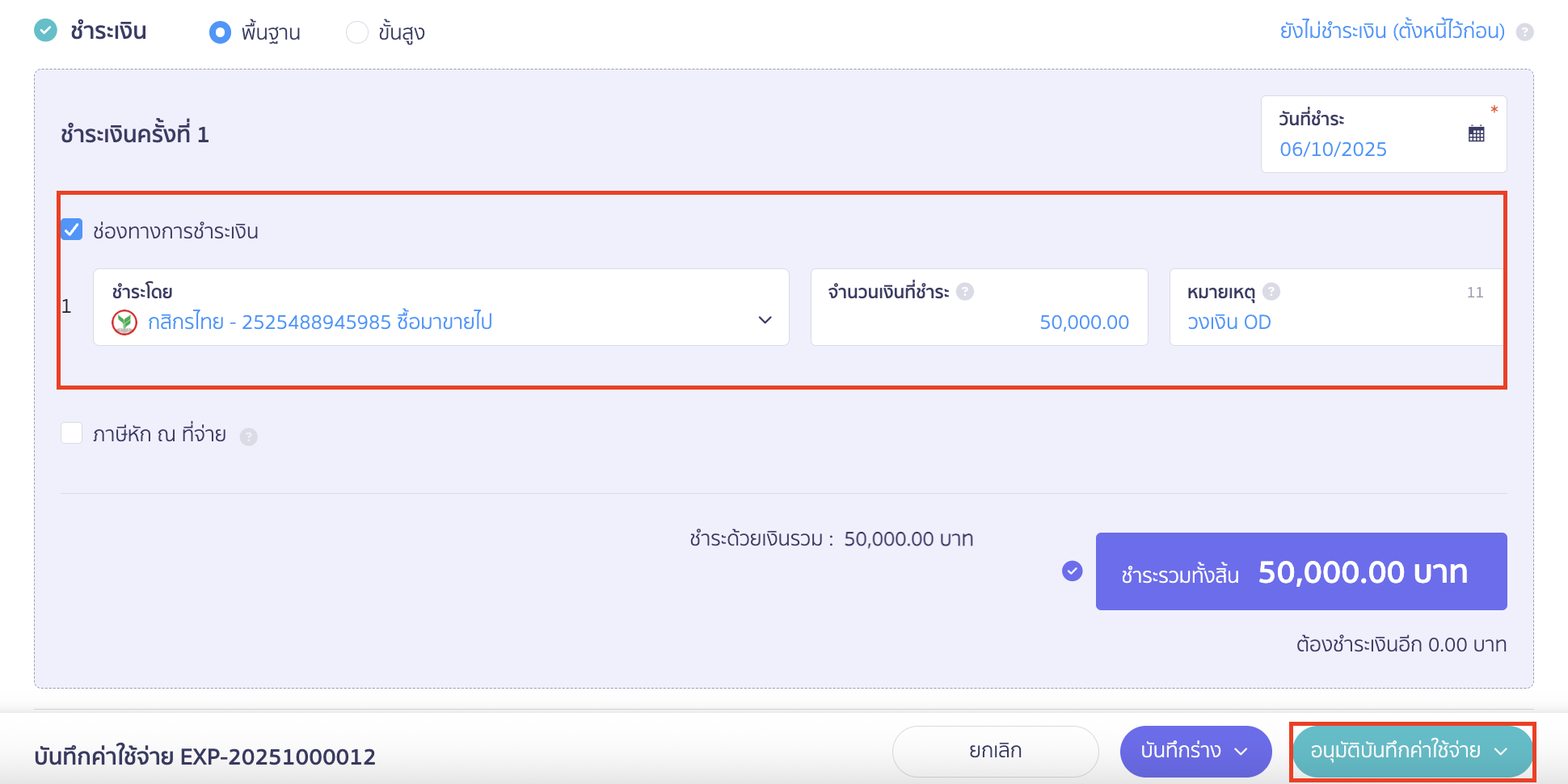Click the Kasikorn bank logo in ชำระโดย
Image resolution: width=1568 pixels, height=784 pixels.
[x=123, y=321]
